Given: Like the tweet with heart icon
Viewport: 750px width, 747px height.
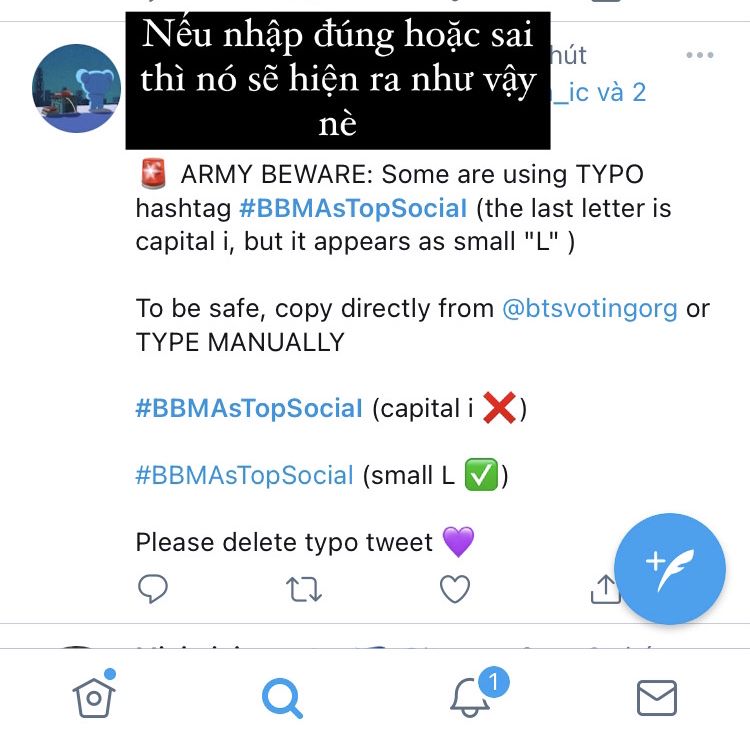Looking at the screenshot, I should [454, 589].
